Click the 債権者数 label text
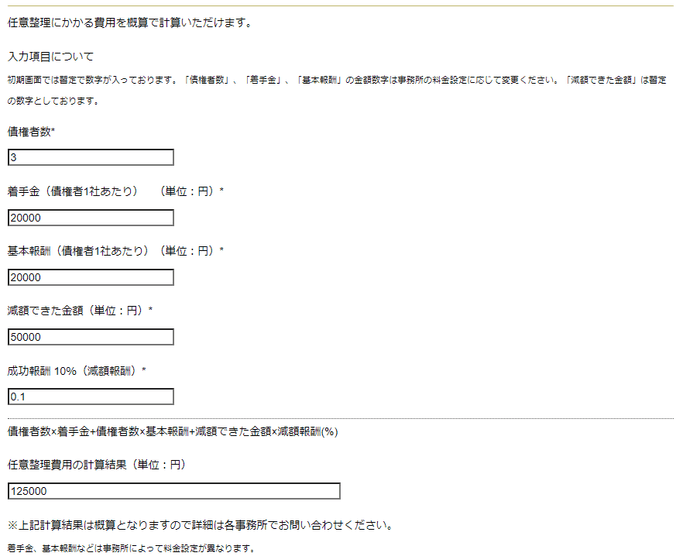The width and height of the screenshot is (700, 560). pos(28,132)
